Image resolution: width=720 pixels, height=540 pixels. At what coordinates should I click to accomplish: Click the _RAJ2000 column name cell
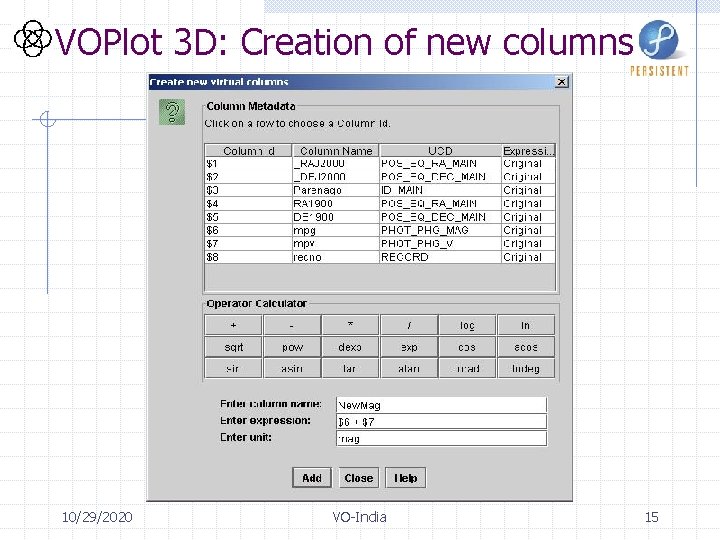(x=336, y=163)
